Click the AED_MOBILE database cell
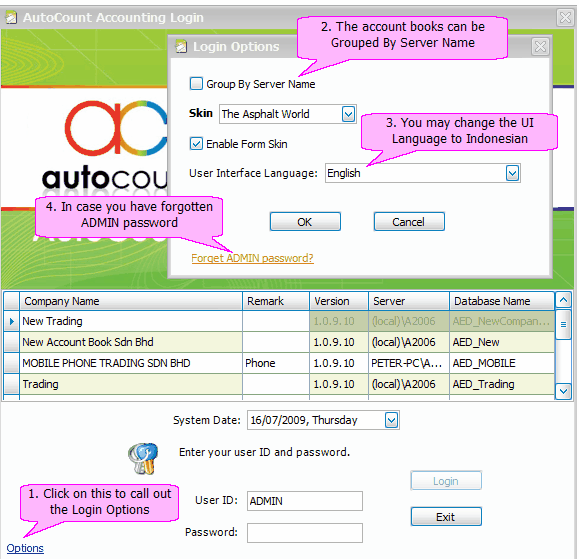579x559 pixels. point(502,363)
